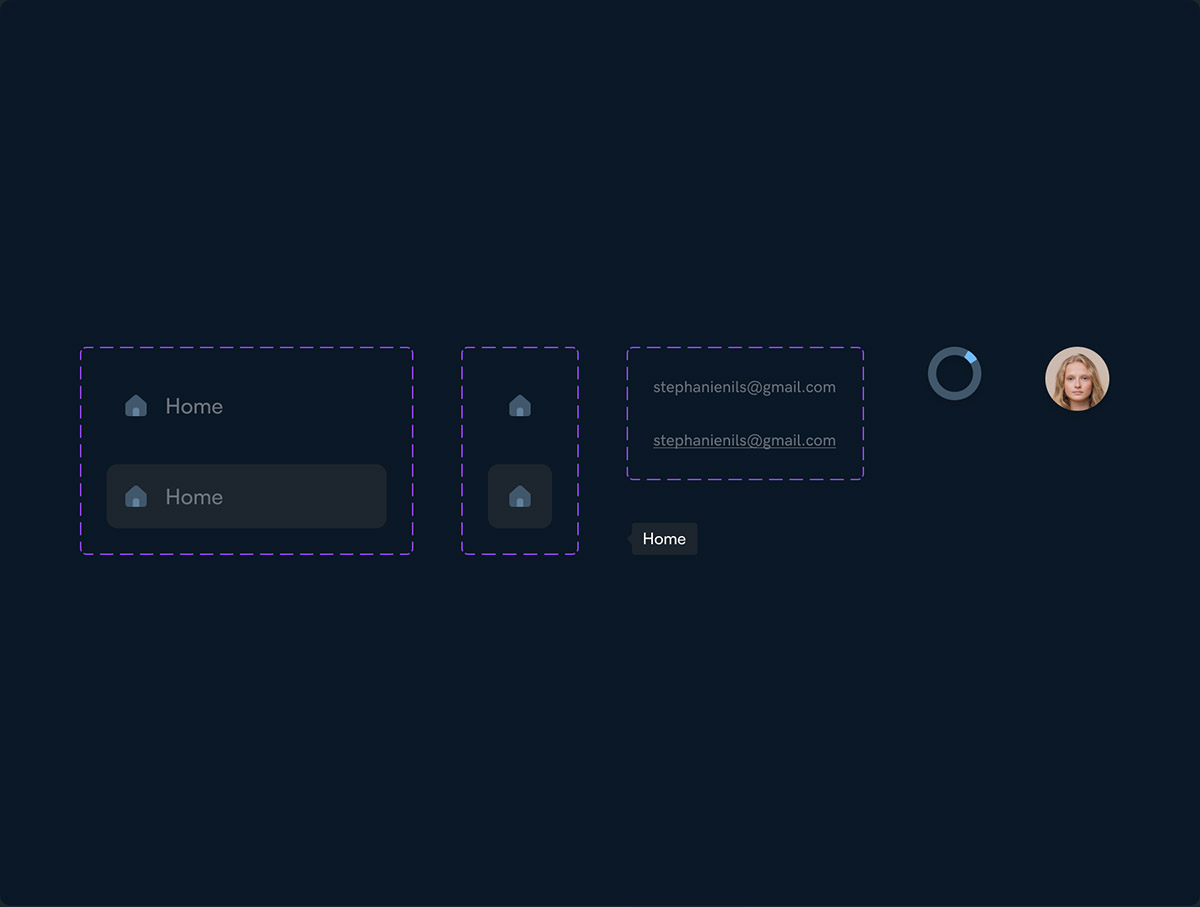1200x907 pixels.
Task: Click the Home tooltip label
Action: click(665, 539)
